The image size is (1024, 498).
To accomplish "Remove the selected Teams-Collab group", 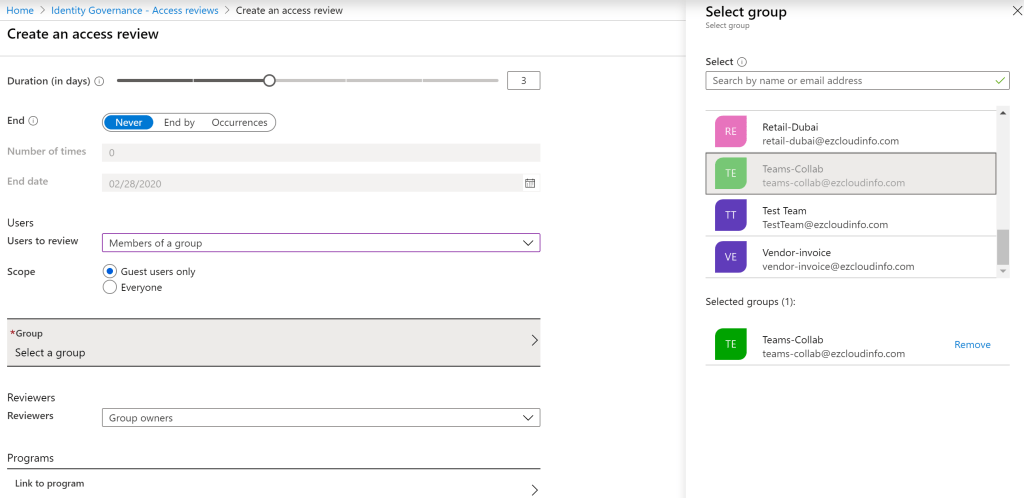I will (971, 345).
